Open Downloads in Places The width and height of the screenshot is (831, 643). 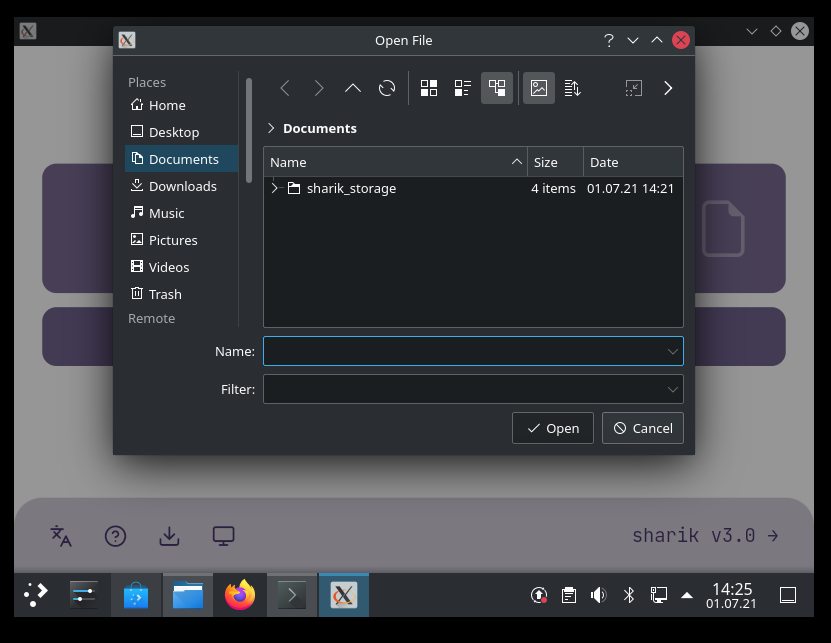coord(182,186)
